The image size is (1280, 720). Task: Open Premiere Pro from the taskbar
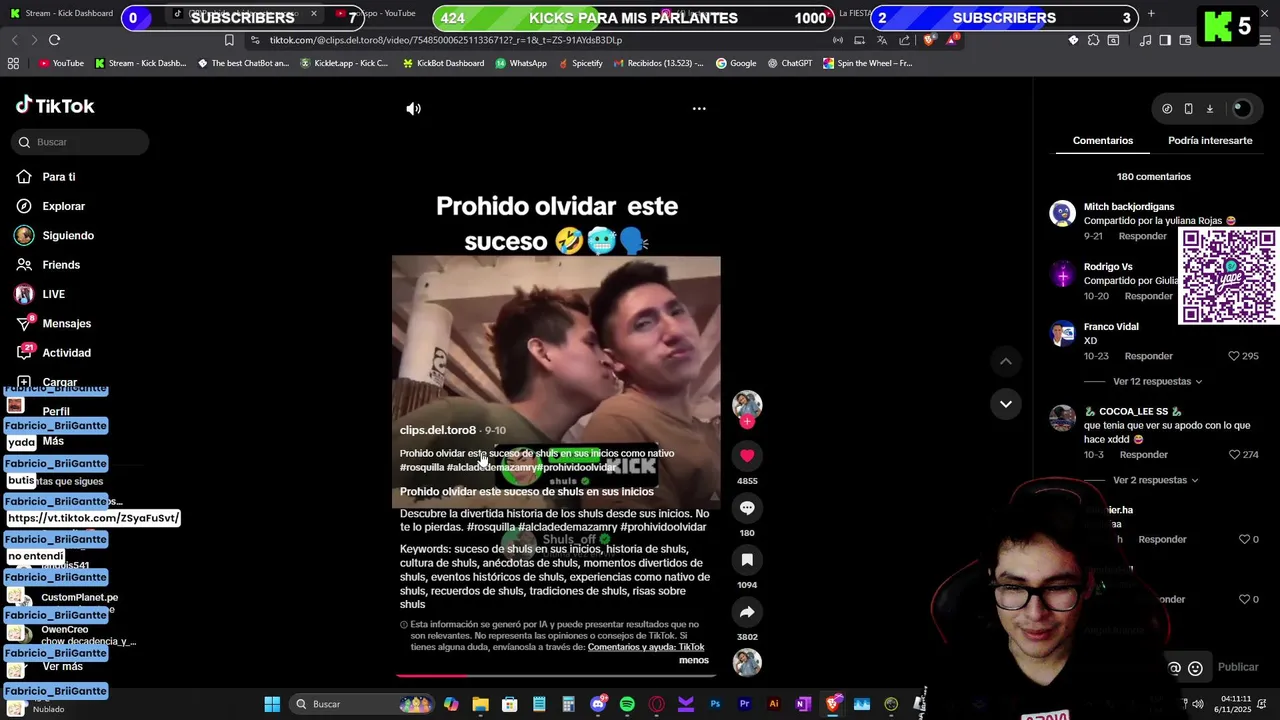(x=744, y=704)
